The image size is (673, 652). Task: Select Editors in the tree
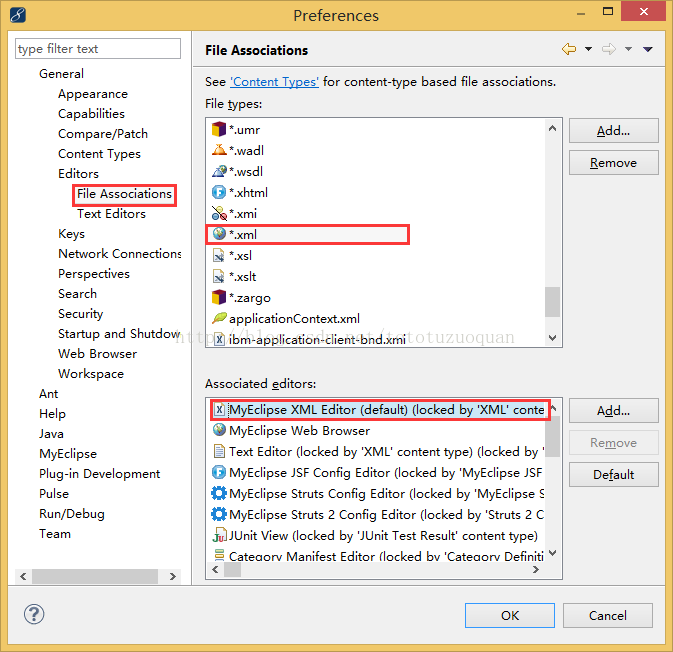coord(79,174)
